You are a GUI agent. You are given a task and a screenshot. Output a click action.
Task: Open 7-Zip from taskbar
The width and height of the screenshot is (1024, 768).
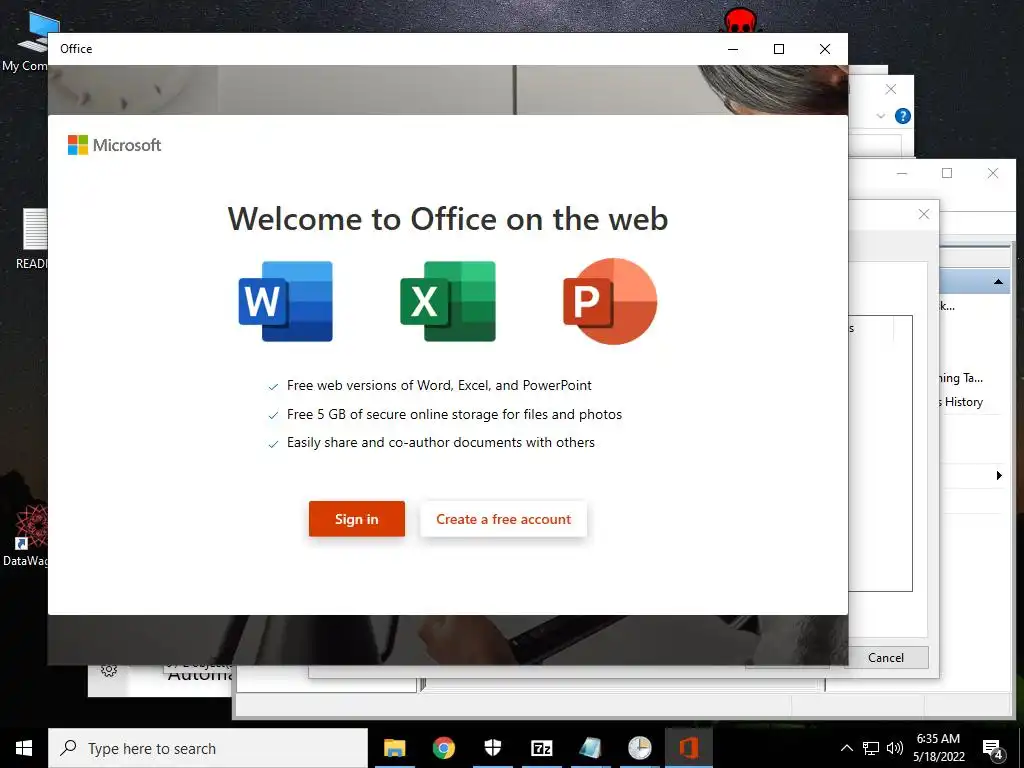pos(541,748)
